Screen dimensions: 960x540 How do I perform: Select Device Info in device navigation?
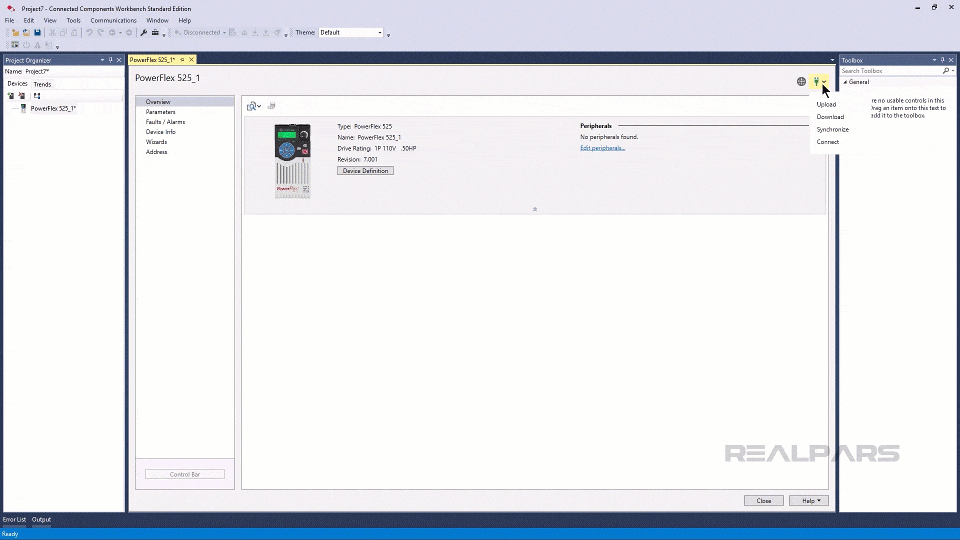(160, 132)
